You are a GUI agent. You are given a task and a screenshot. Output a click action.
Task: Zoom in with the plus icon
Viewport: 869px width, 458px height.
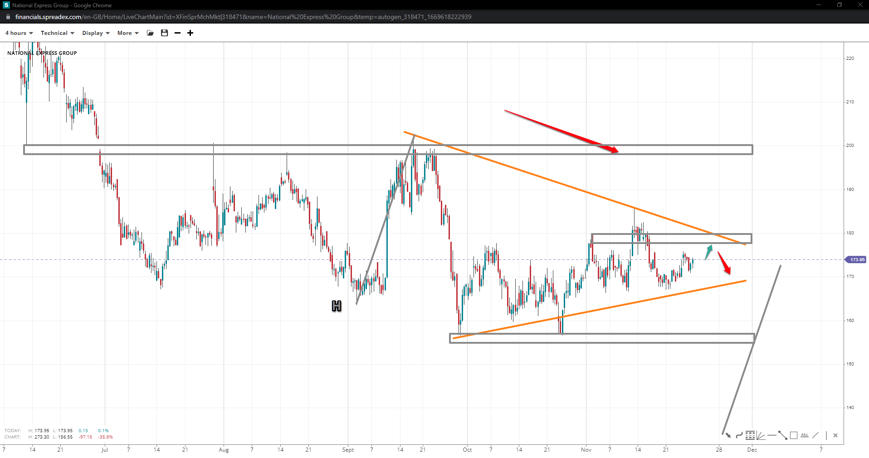(190, 33)
